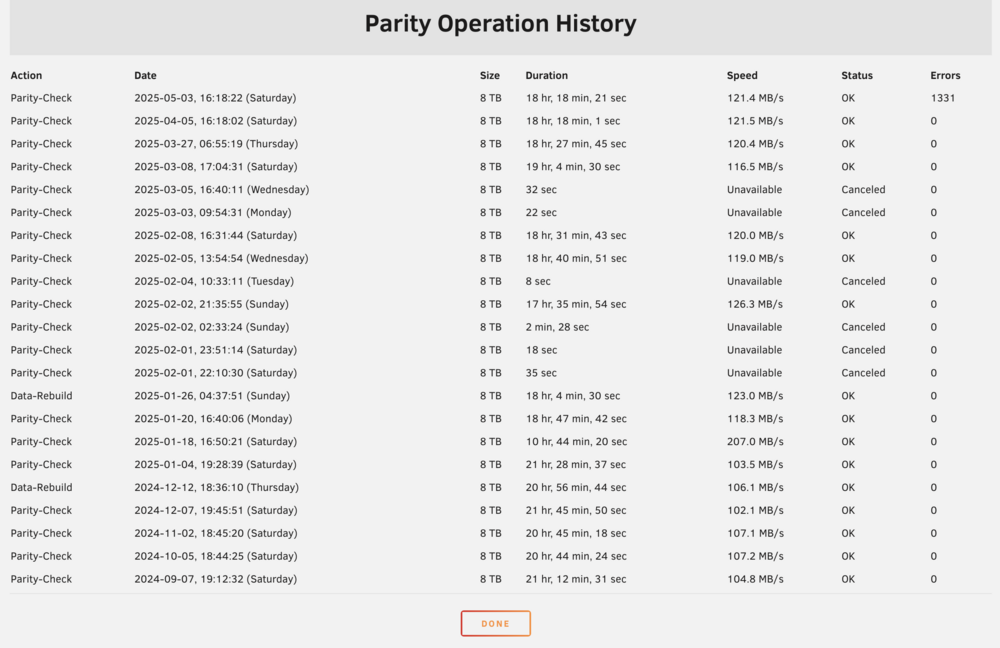The height and width of the screenshot is (648, 1000).
Task: Click 8 TB size for 2024-09-07 check
Action: click(490, 580)
